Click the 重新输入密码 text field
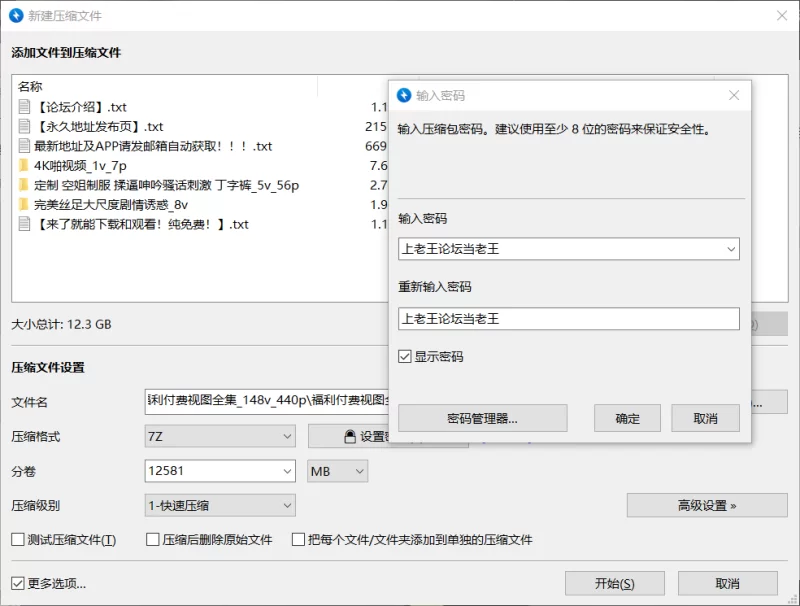This screenshot has height=606, width=800. (569, 319)
